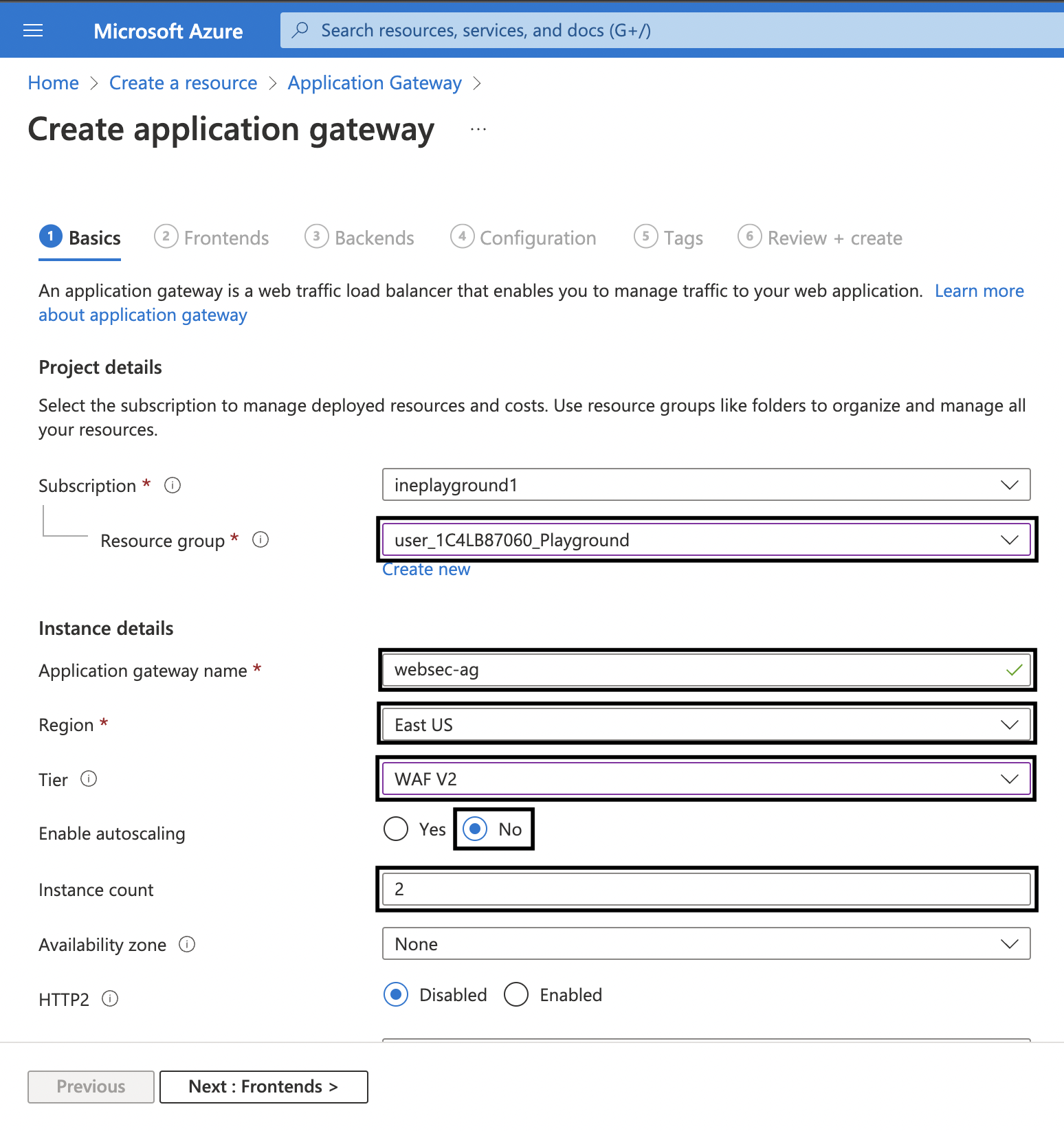The width and height of the screenshot is (1064, 1131).
Task: Click the search magnifier icon
Action: point(300,30)
